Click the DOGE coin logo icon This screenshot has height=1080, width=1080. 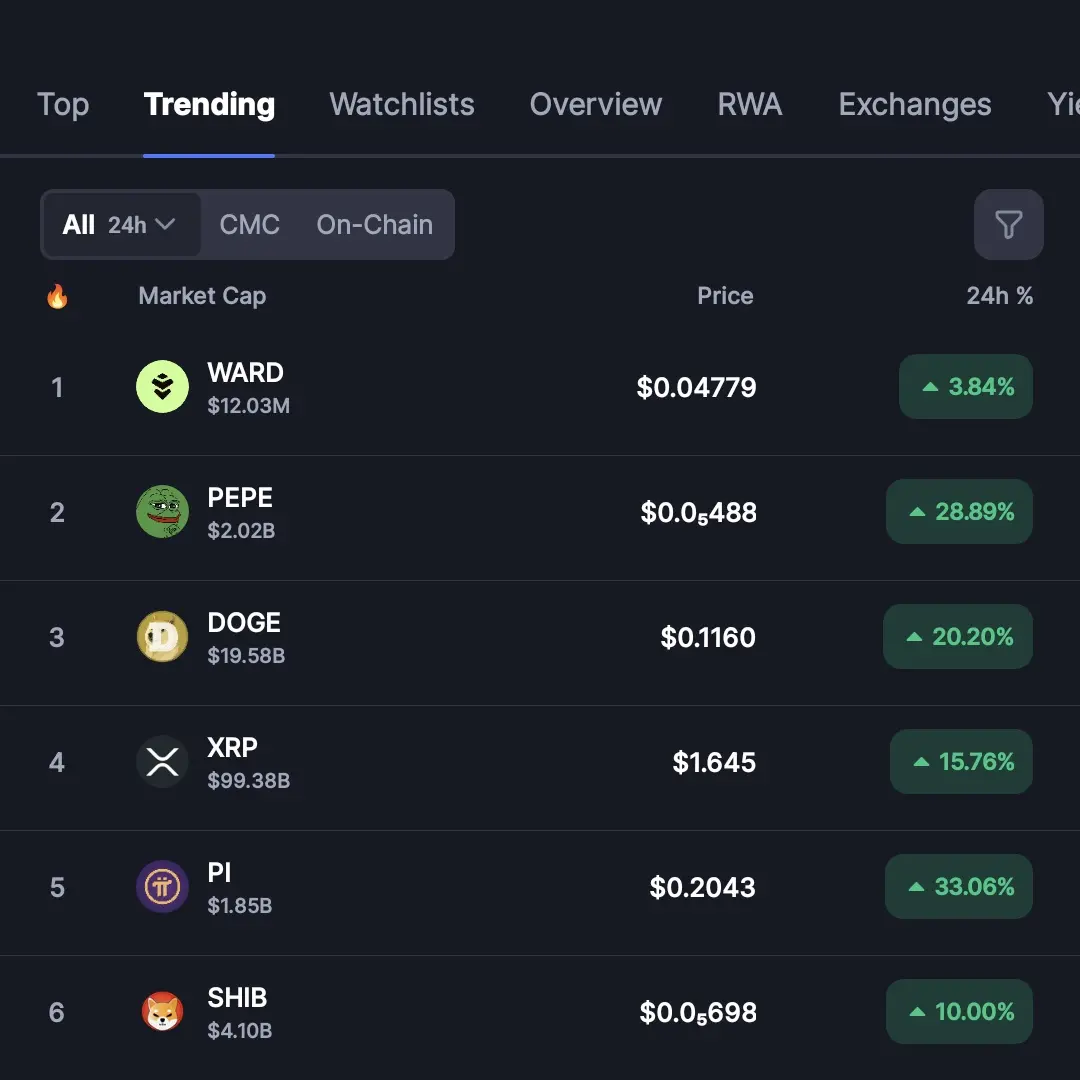click(162, 637)
